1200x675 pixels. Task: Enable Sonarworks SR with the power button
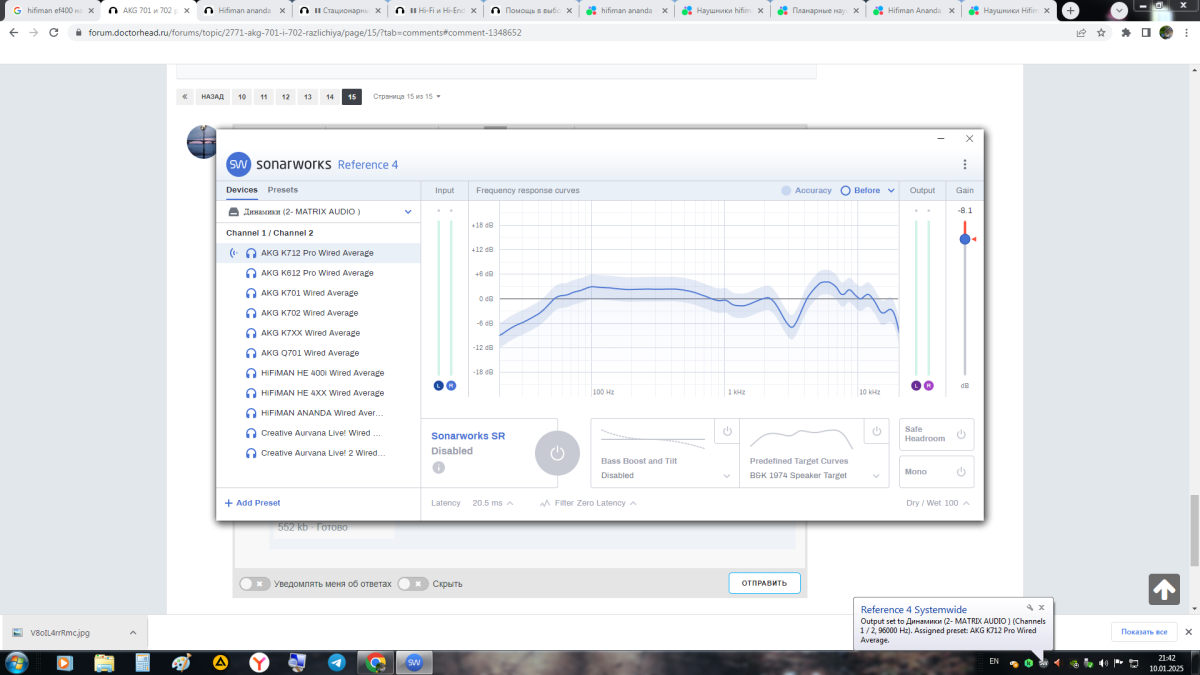tap(557, 453)
